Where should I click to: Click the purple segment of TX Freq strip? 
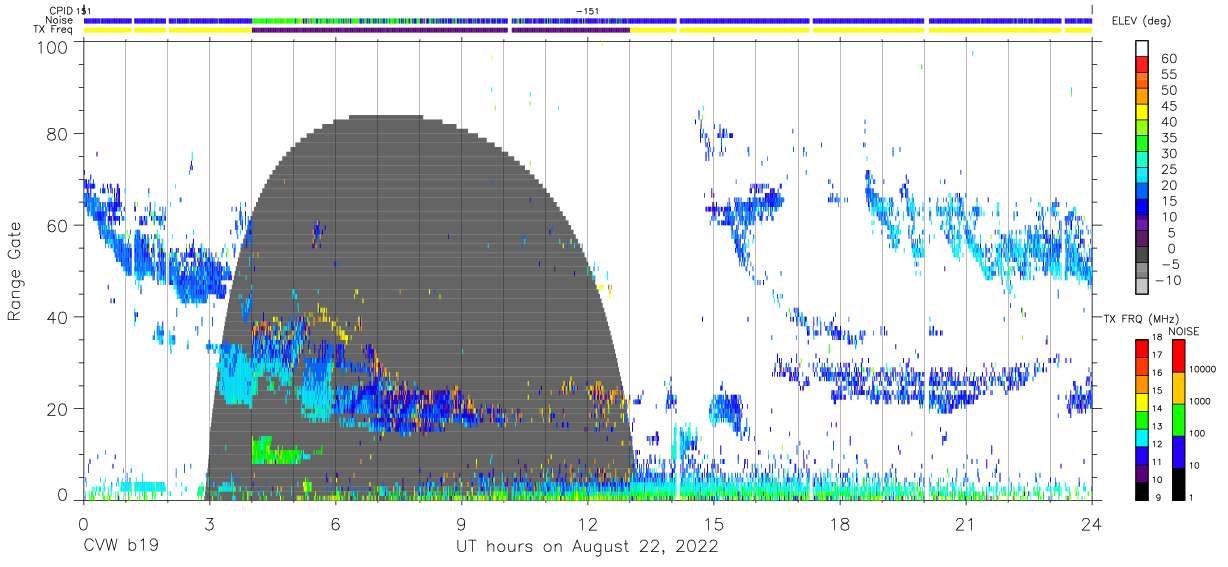(441, 30)
